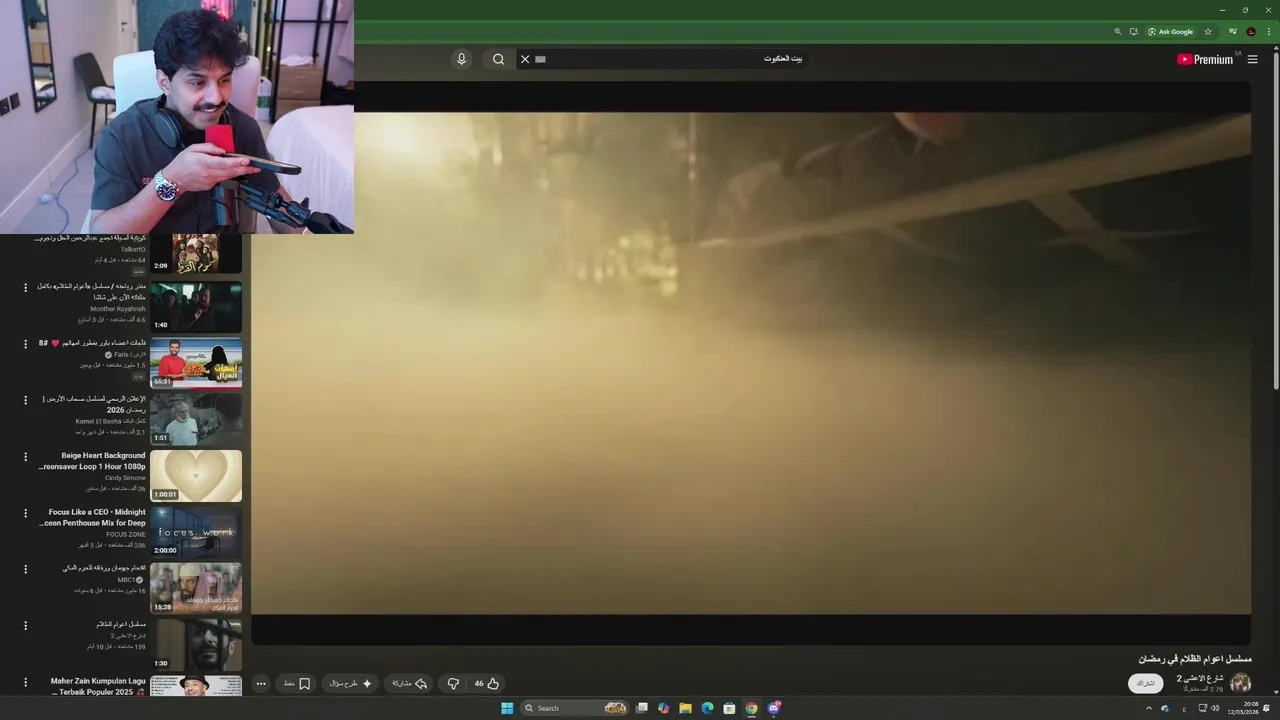Open Copilot from the taskbar
The width and height of the screenshot is (1280, 720).
663,708
